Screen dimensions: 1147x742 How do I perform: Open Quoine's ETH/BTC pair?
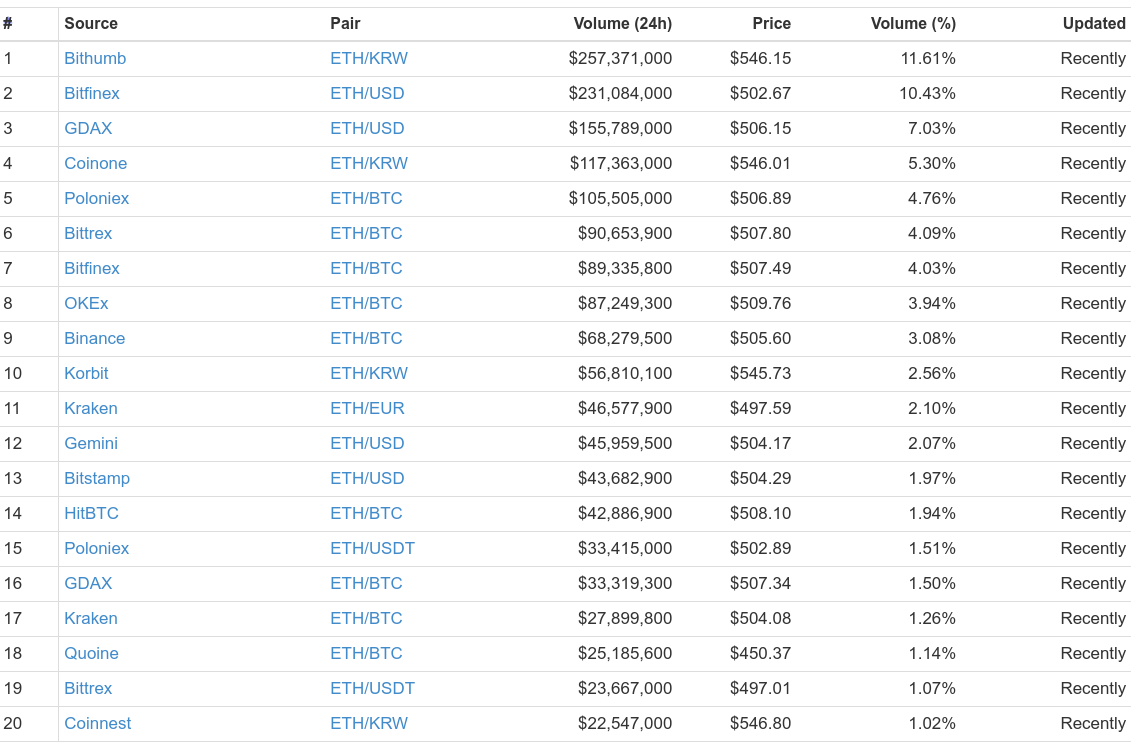pyautogui.click(x=366, y=653)
